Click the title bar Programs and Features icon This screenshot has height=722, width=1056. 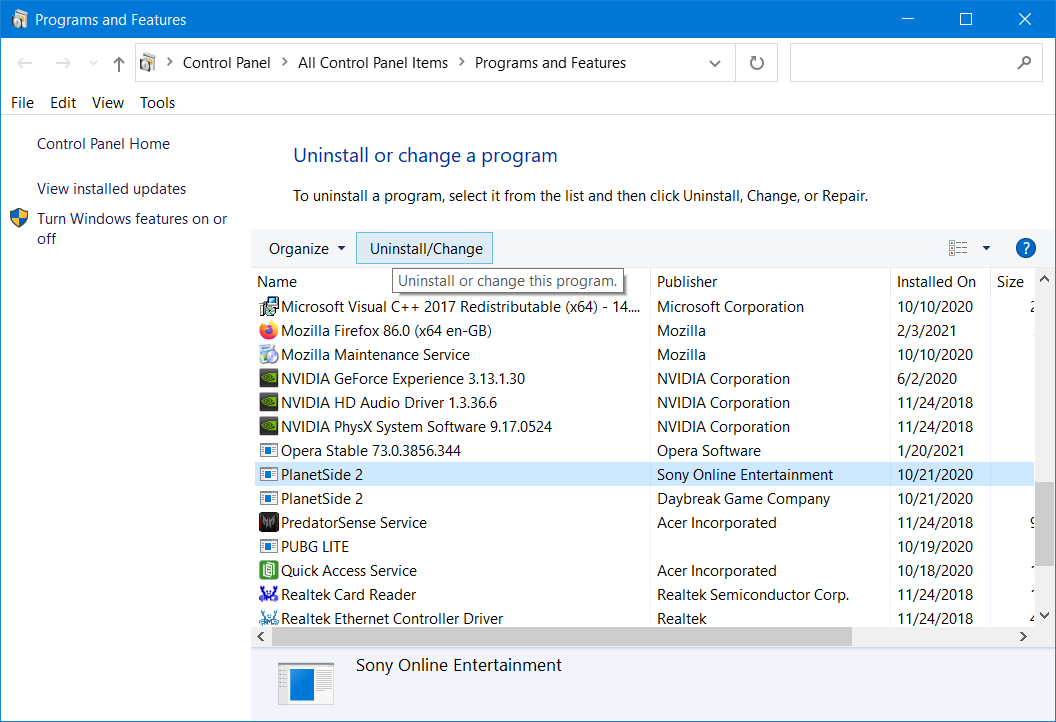coord(20,19)
